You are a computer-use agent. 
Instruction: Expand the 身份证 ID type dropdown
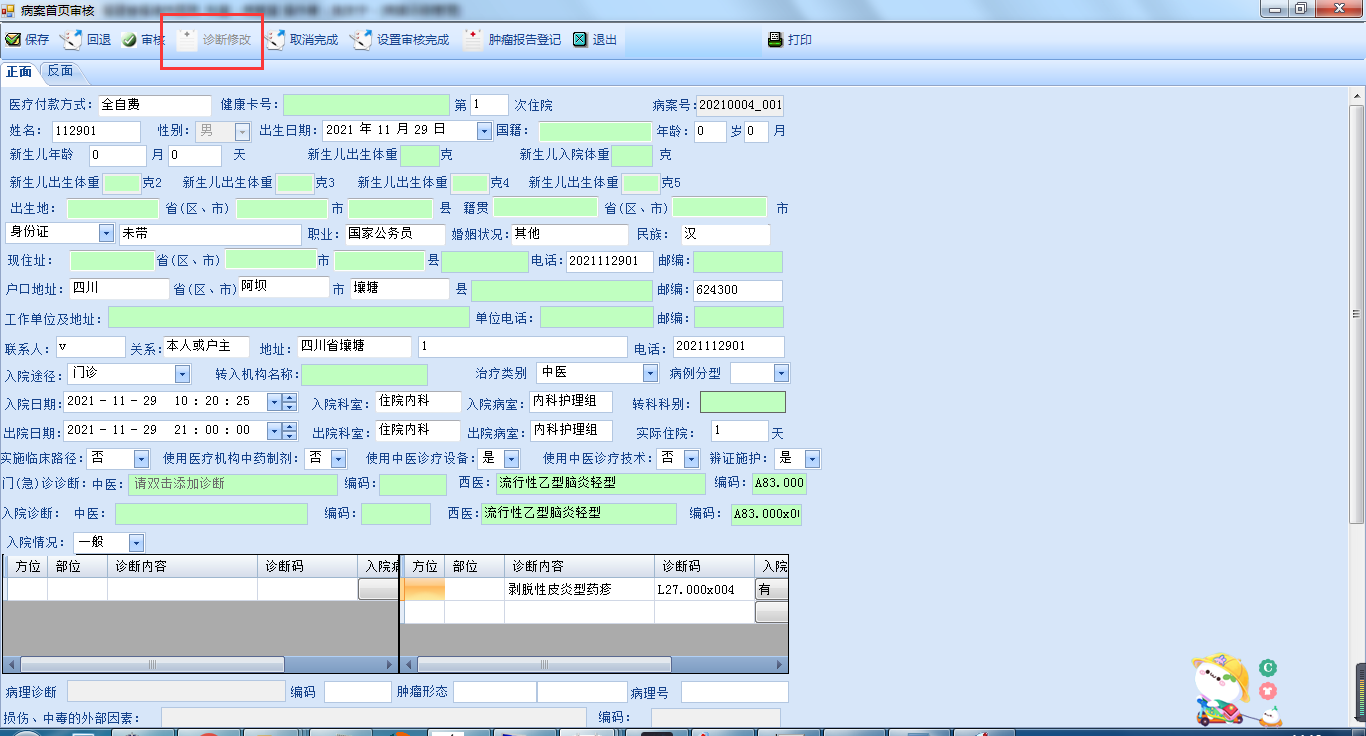click(x=107, y=233)
